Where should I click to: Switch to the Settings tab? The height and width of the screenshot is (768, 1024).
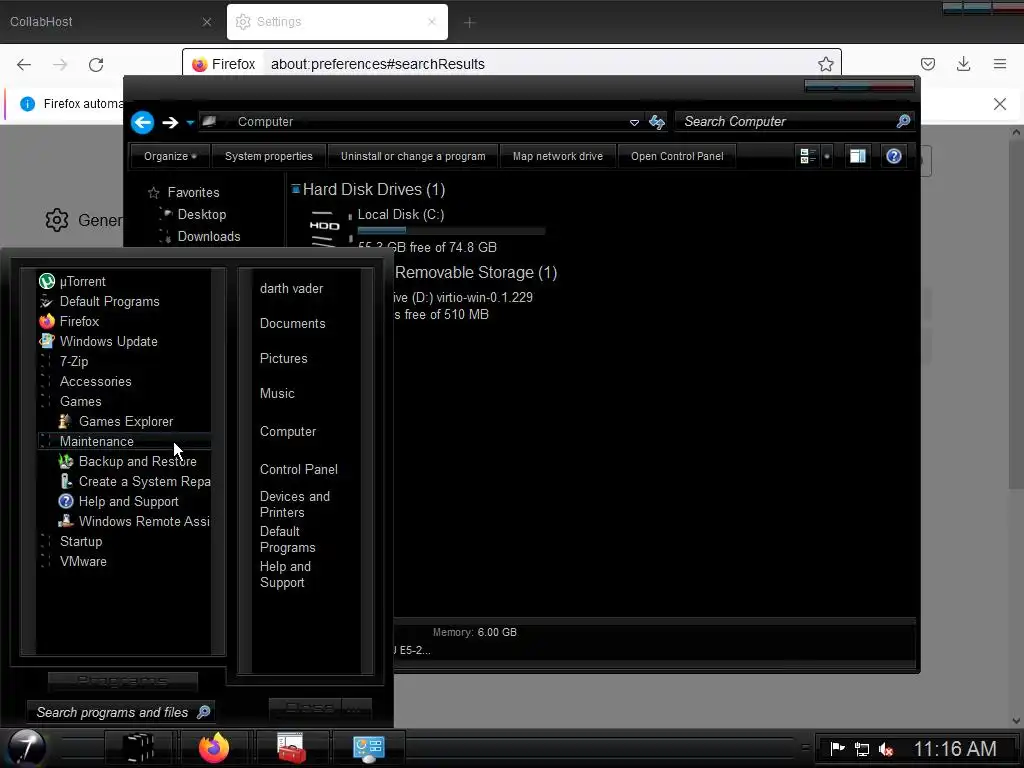(x=337, y=22)
